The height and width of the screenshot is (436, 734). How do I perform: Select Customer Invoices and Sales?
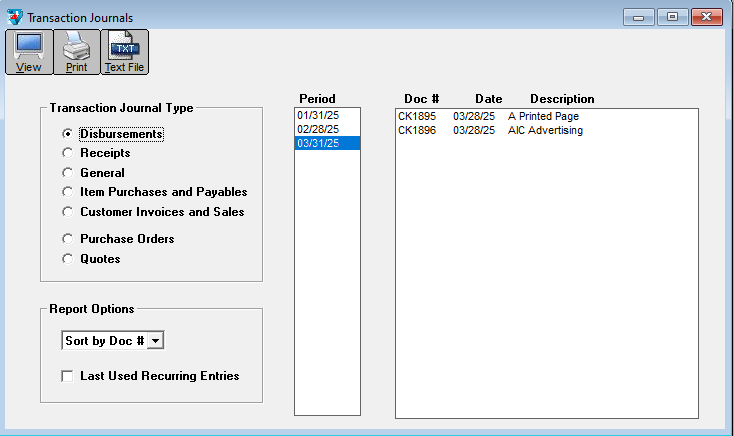click(68, 212)
